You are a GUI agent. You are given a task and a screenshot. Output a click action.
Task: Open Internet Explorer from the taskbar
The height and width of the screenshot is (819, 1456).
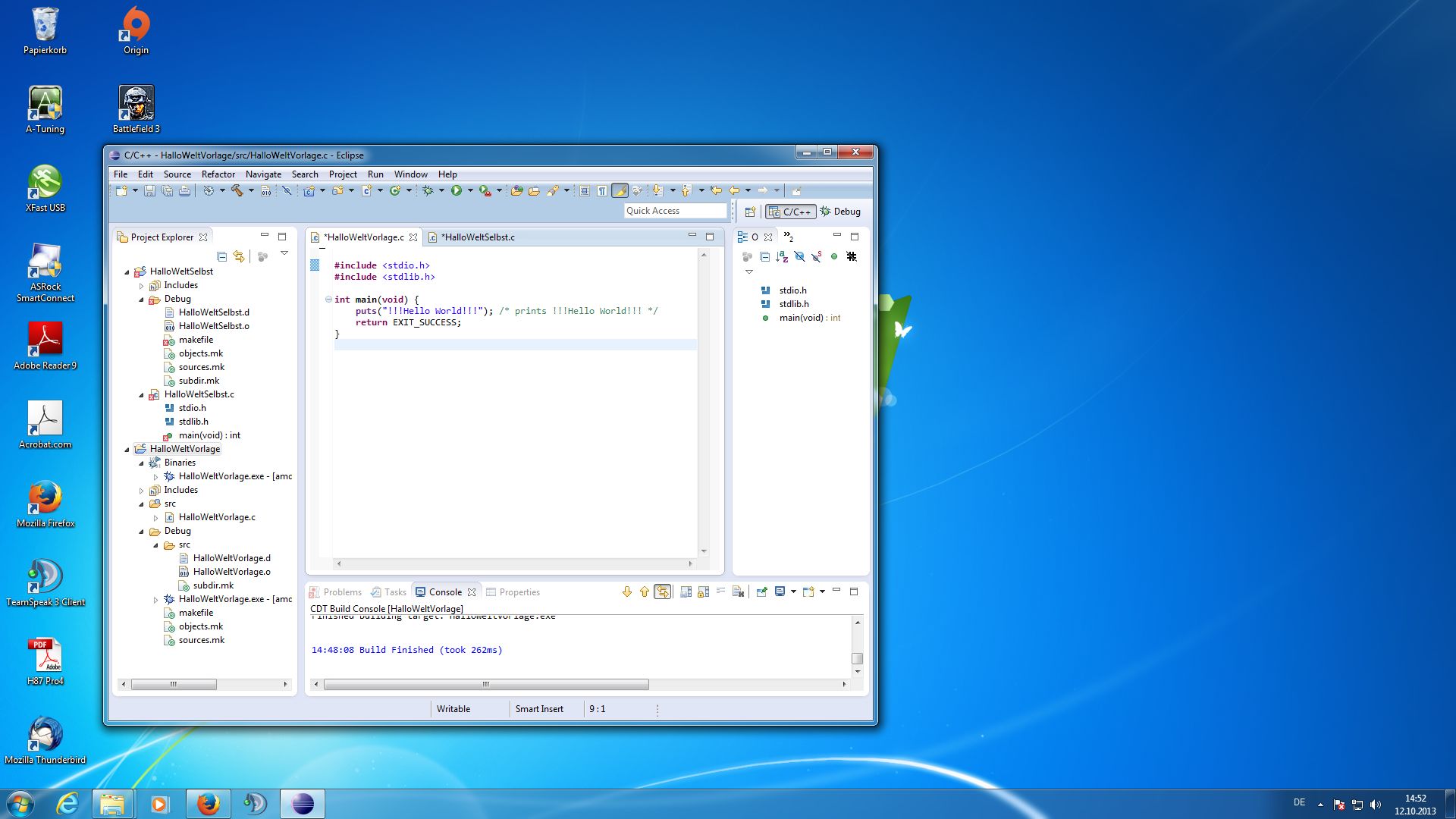point(67,804)
